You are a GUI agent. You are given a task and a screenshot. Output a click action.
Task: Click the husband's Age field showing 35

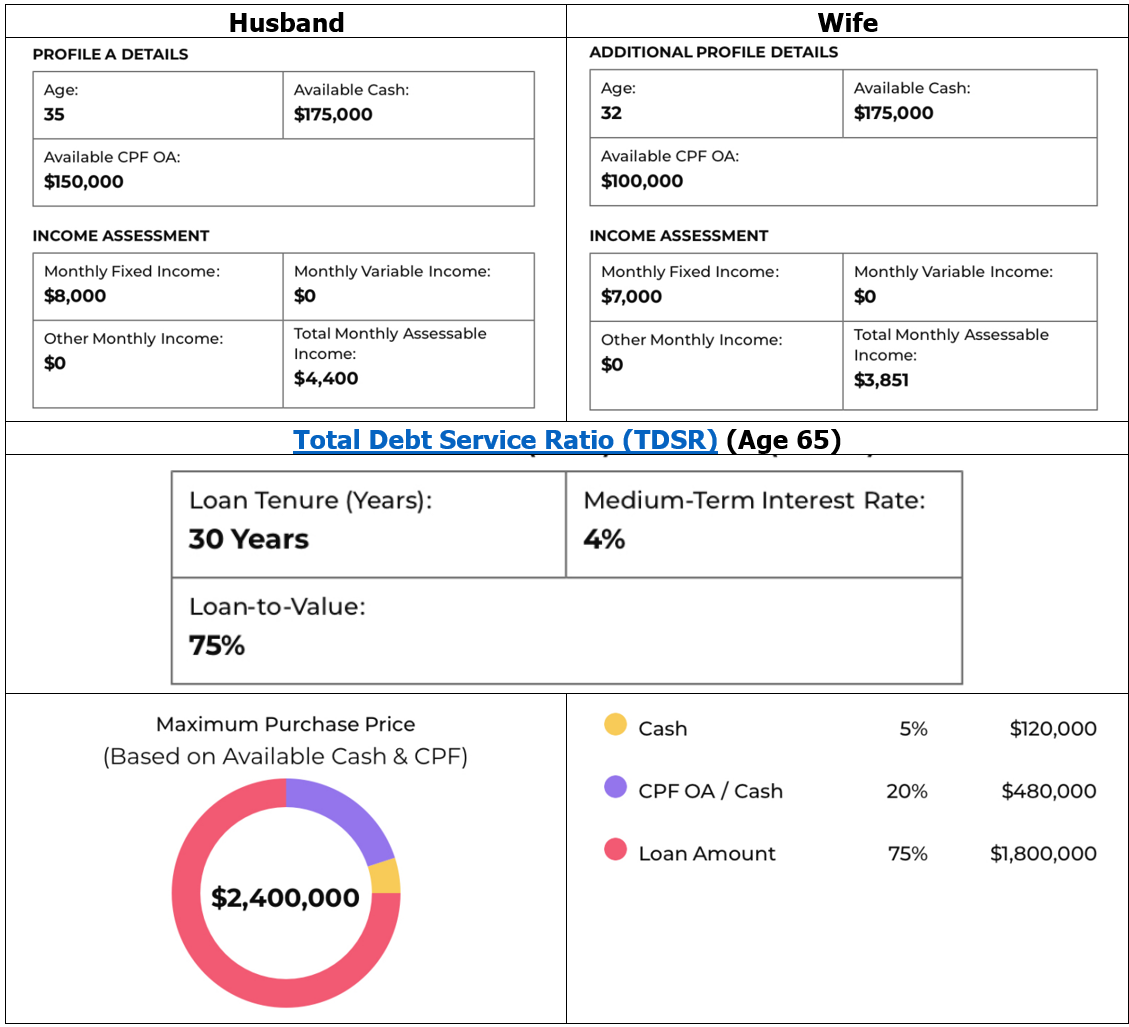pos(158,104)
